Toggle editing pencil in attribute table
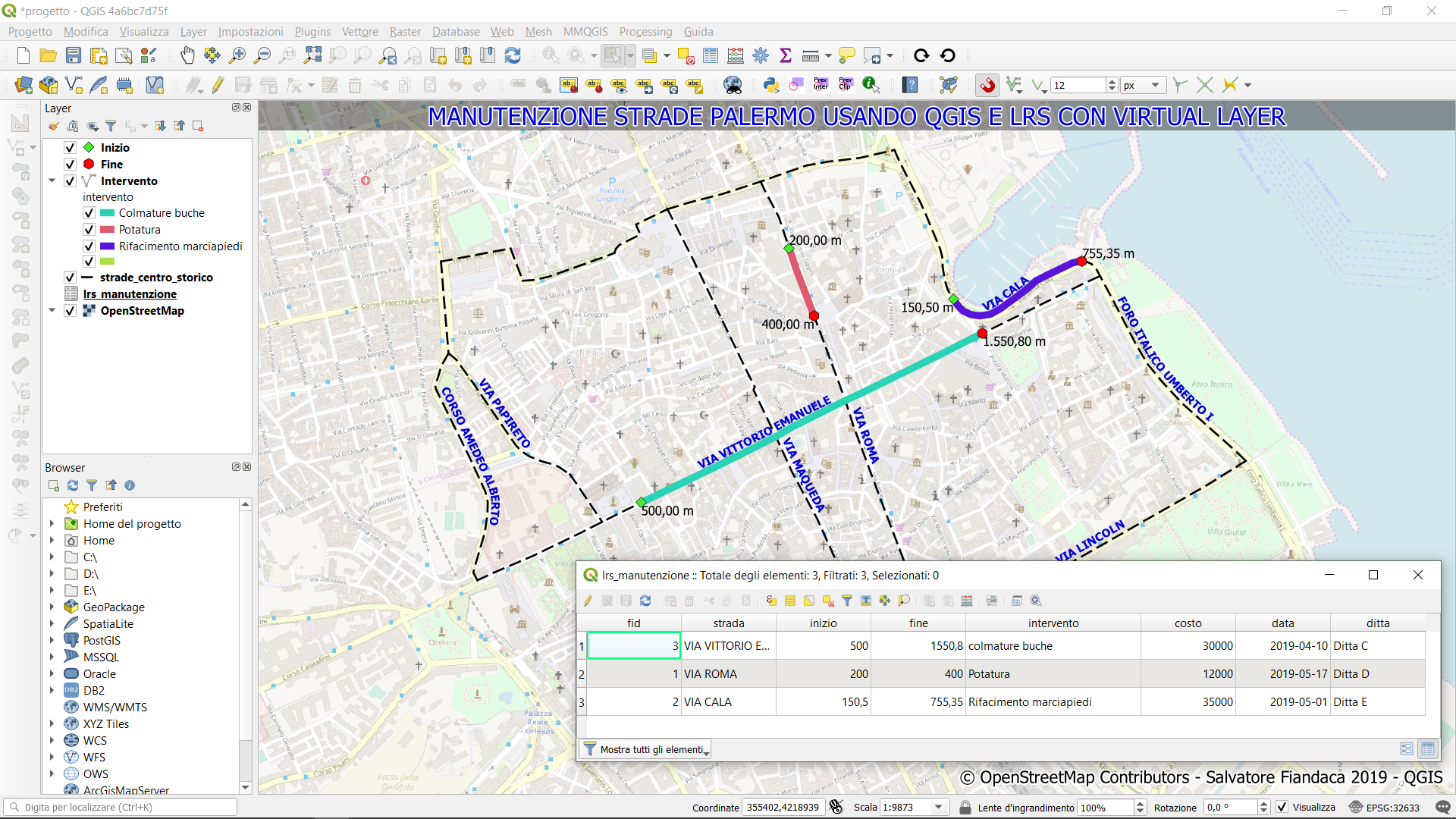Image resolution: width=1456 pixels, height=819 pixels. coord(588,601)
